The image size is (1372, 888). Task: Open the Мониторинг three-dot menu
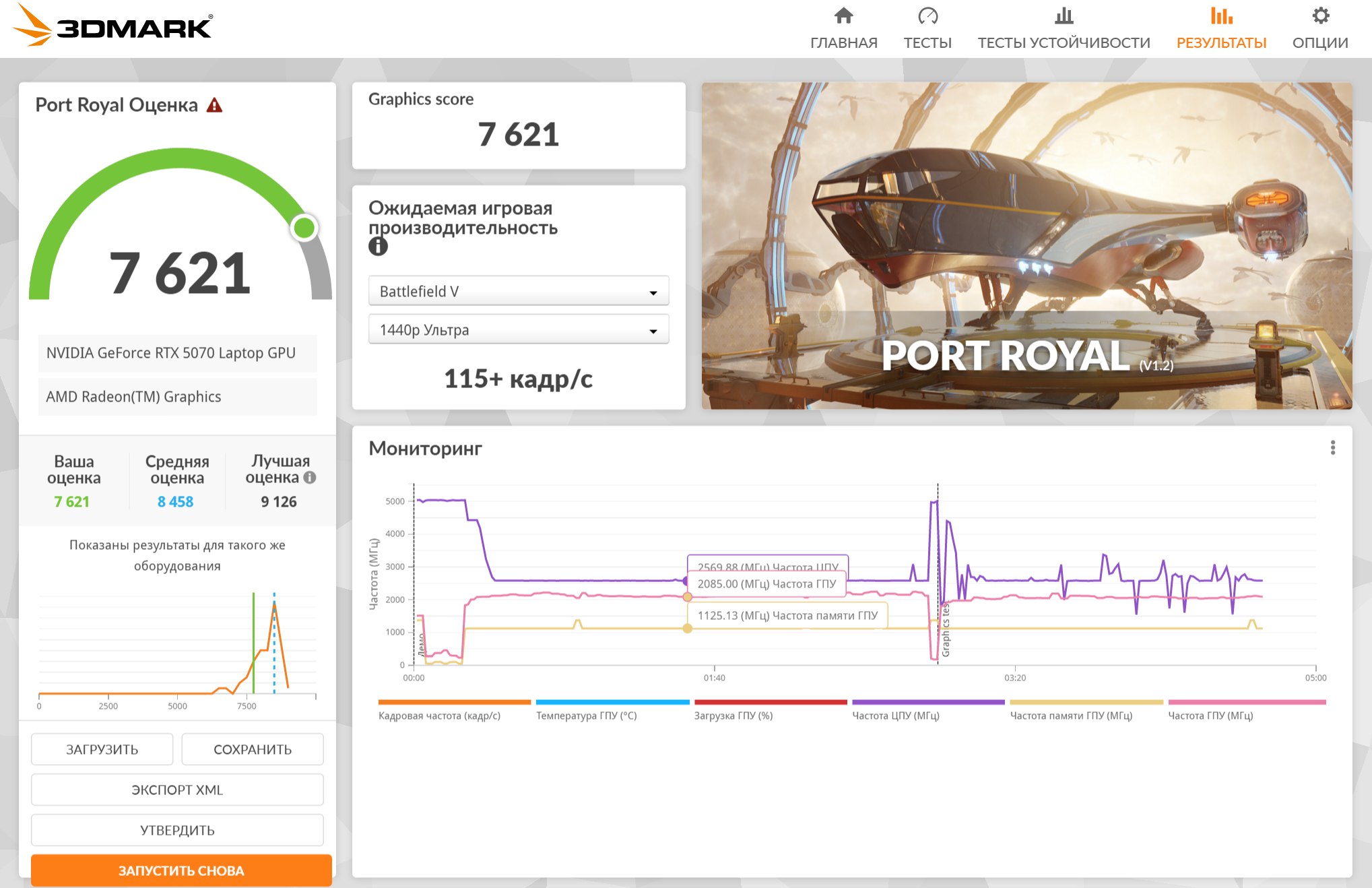(x=1332, y=448)
